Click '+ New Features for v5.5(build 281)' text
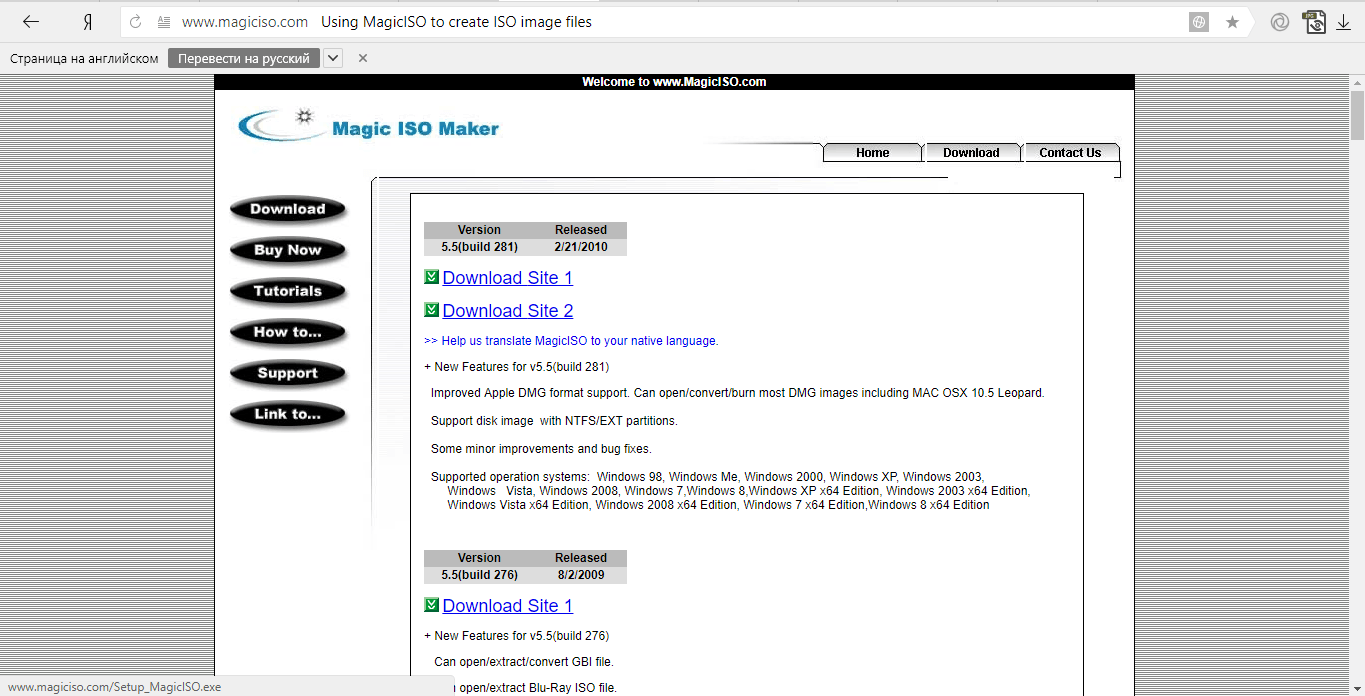 click(517, 367)
